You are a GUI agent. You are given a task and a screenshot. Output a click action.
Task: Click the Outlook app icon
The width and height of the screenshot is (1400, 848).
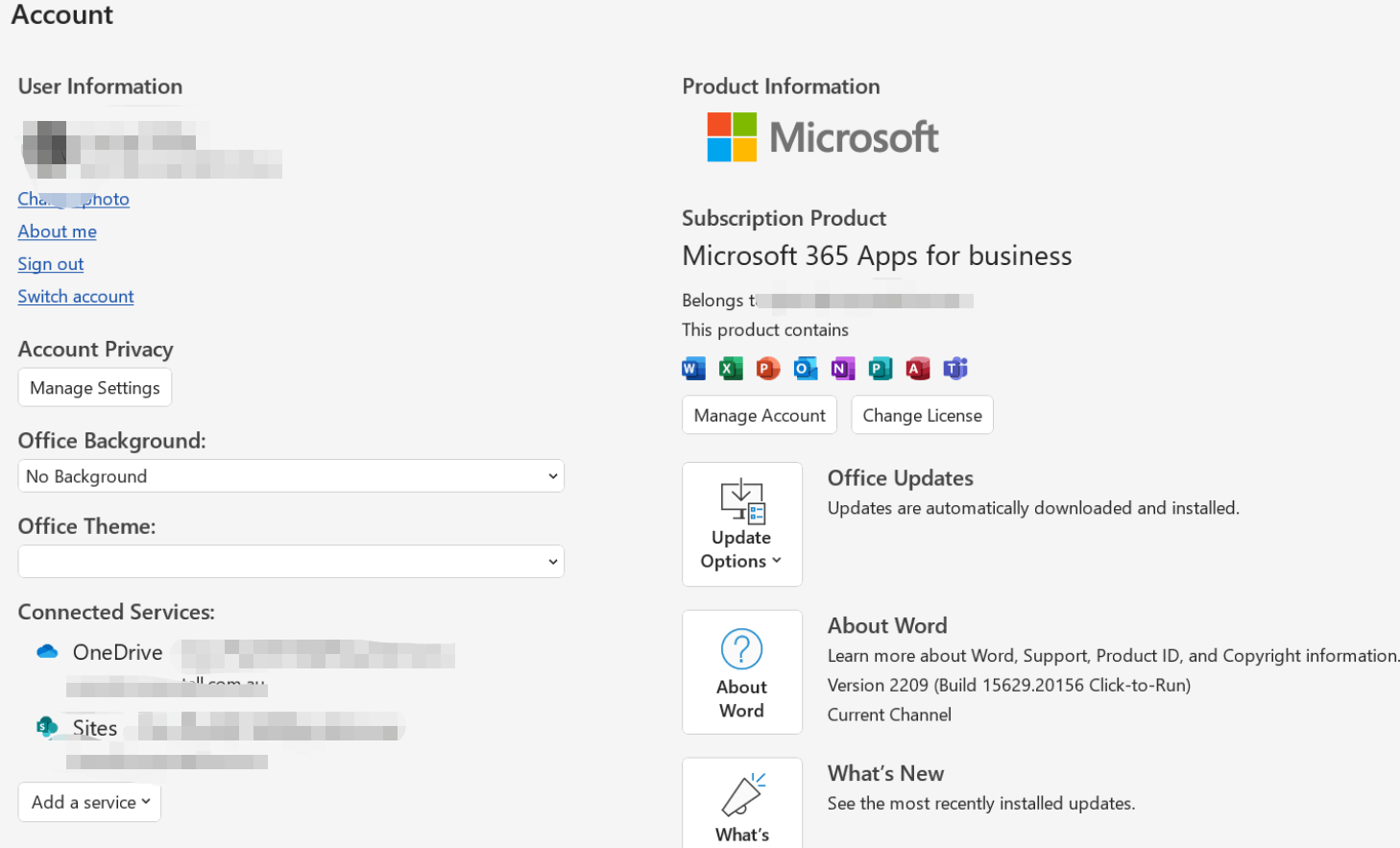806,369
